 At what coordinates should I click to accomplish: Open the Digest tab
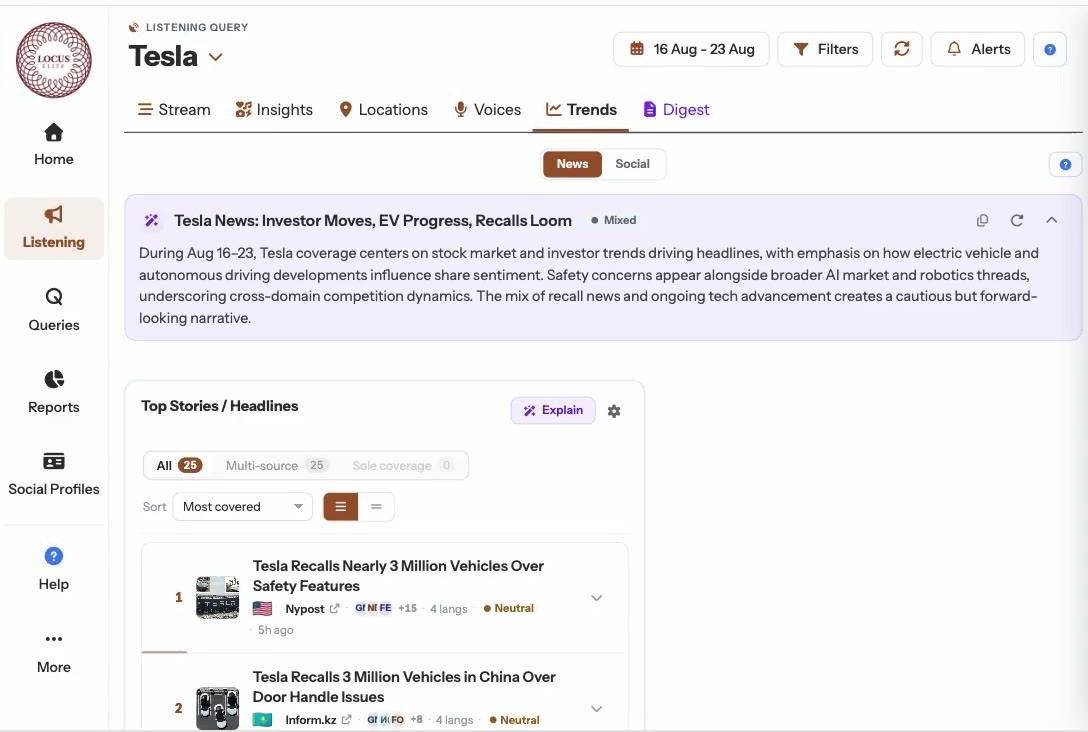click(676, 110)
